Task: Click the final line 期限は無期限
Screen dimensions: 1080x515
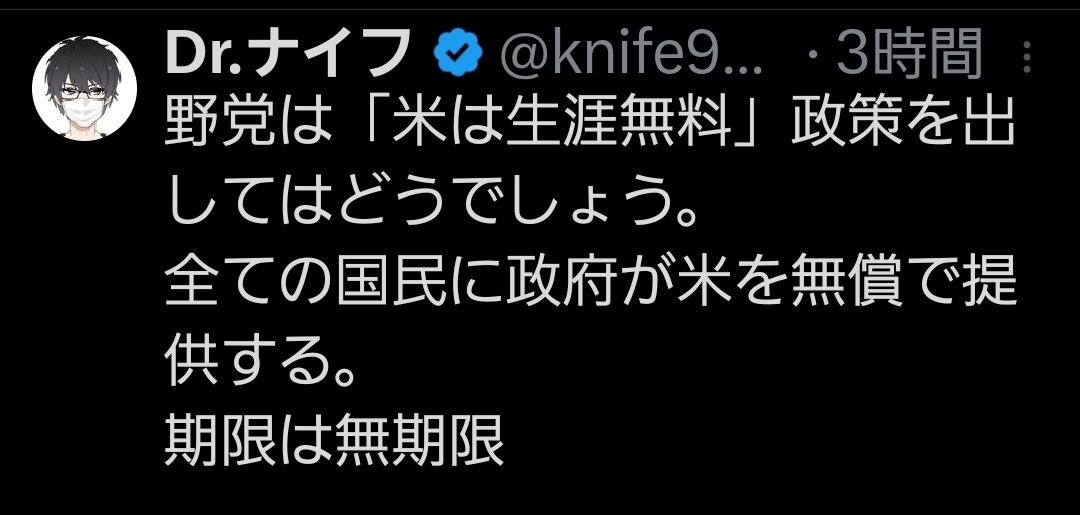Action: click(x=335, y=436)
